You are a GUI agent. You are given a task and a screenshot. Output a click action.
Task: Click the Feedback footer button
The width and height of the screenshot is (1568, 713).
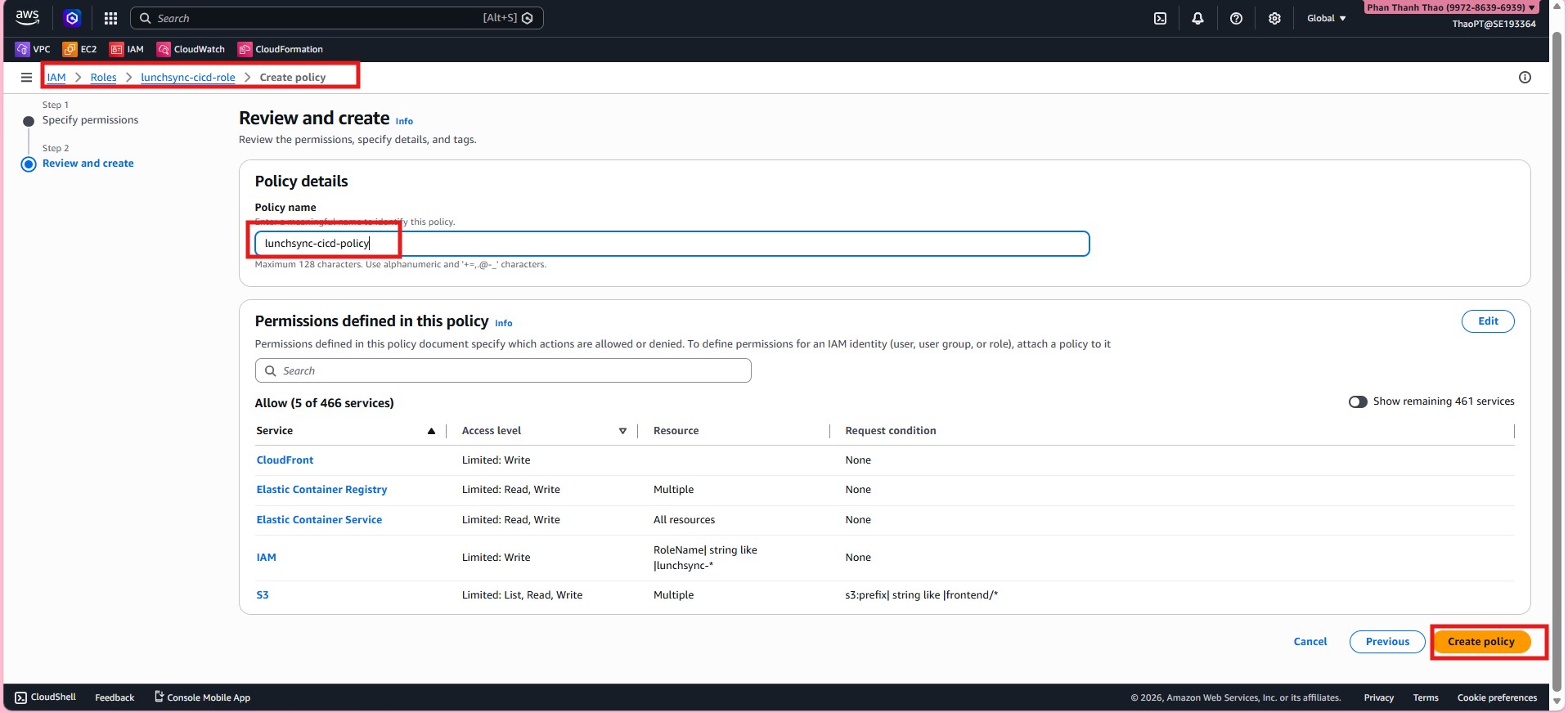(115, 697)
